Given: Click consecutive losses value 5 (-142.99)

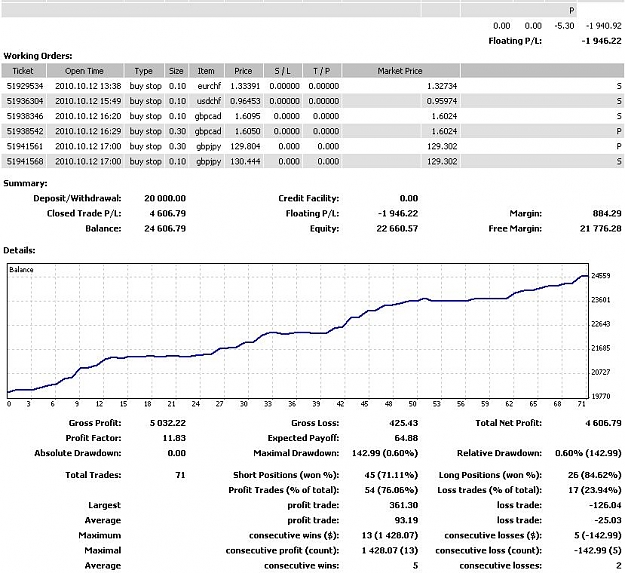Looking at the screenshot, I should (x=598, y=536).
